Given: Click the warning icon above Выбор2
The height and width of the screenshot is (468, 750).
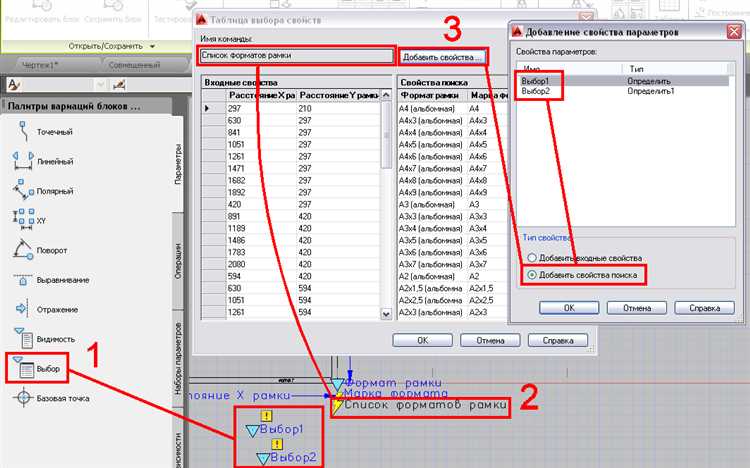Looking at the screenshot, I should (x=277, y=444).
